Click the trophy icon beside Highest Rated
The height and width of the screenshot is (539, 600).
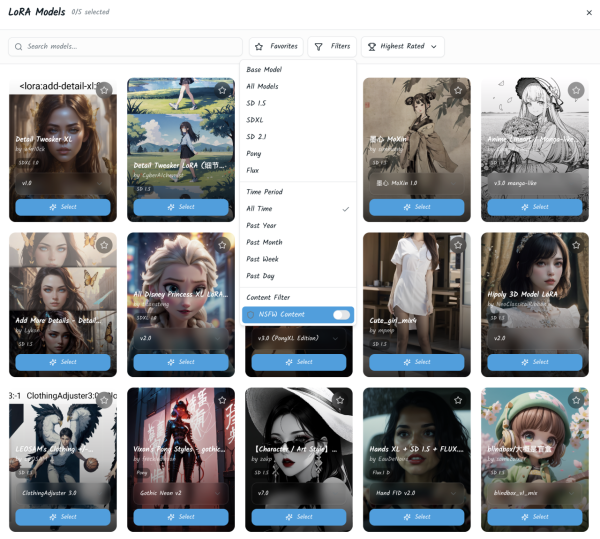372,47
